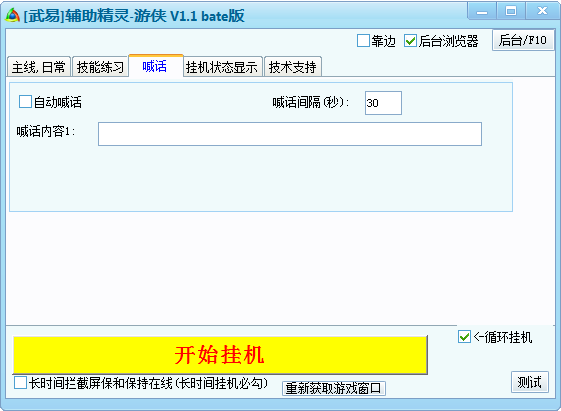Select the 喊话 tab
561x411 pixels.
(156, 66)
